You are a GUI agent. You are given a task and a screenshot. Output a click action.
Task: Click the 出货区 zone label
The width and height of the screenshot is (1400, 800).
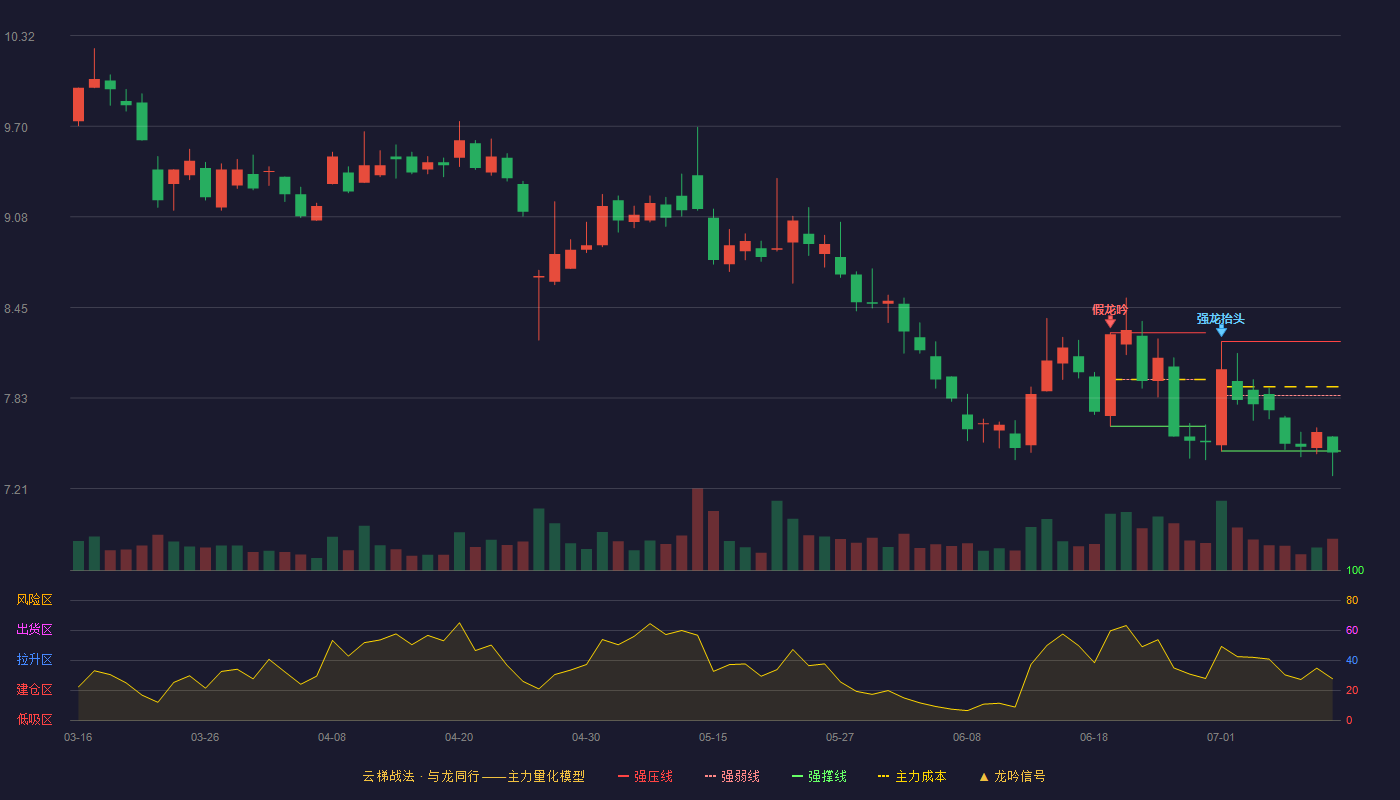34,630
